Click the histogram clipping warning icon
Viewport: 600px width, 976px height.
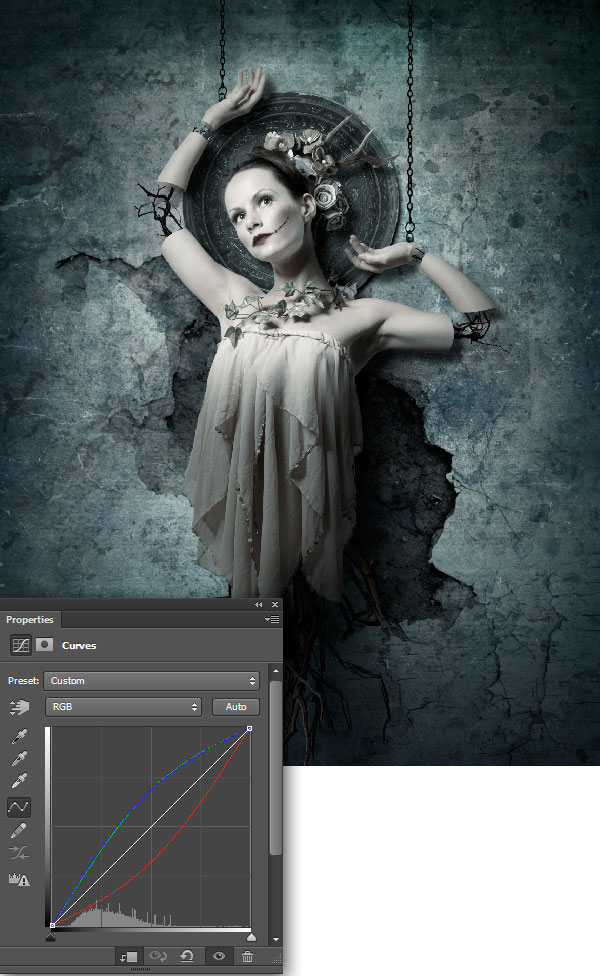(x=19, y=879)
